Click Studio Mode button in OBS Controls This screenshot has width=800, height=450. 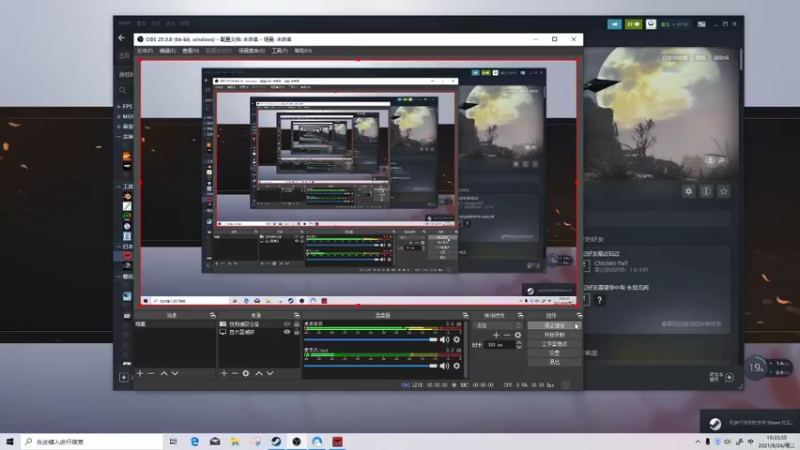coord(554,344)
